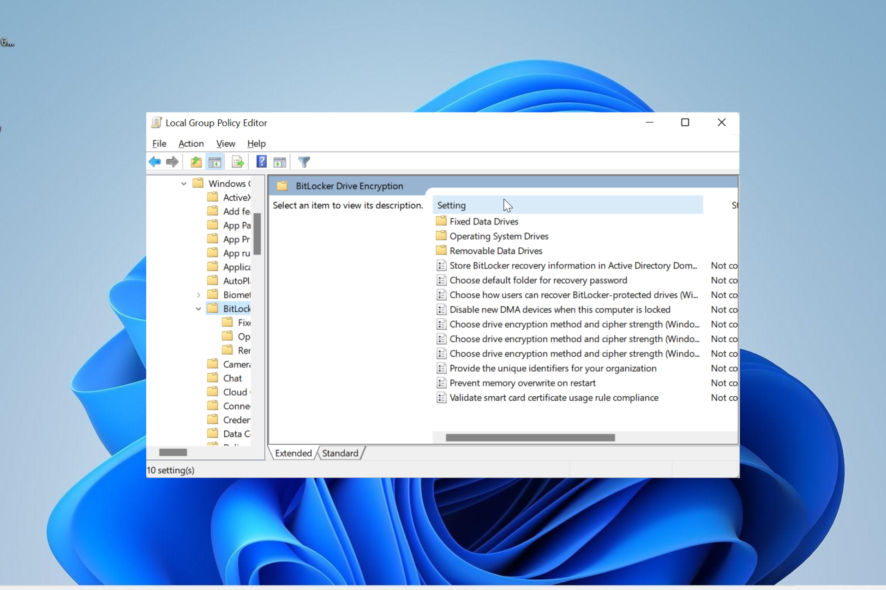Screen dimensions: 886x590
Task: Click the Setting column header
Action: [452, 205]
